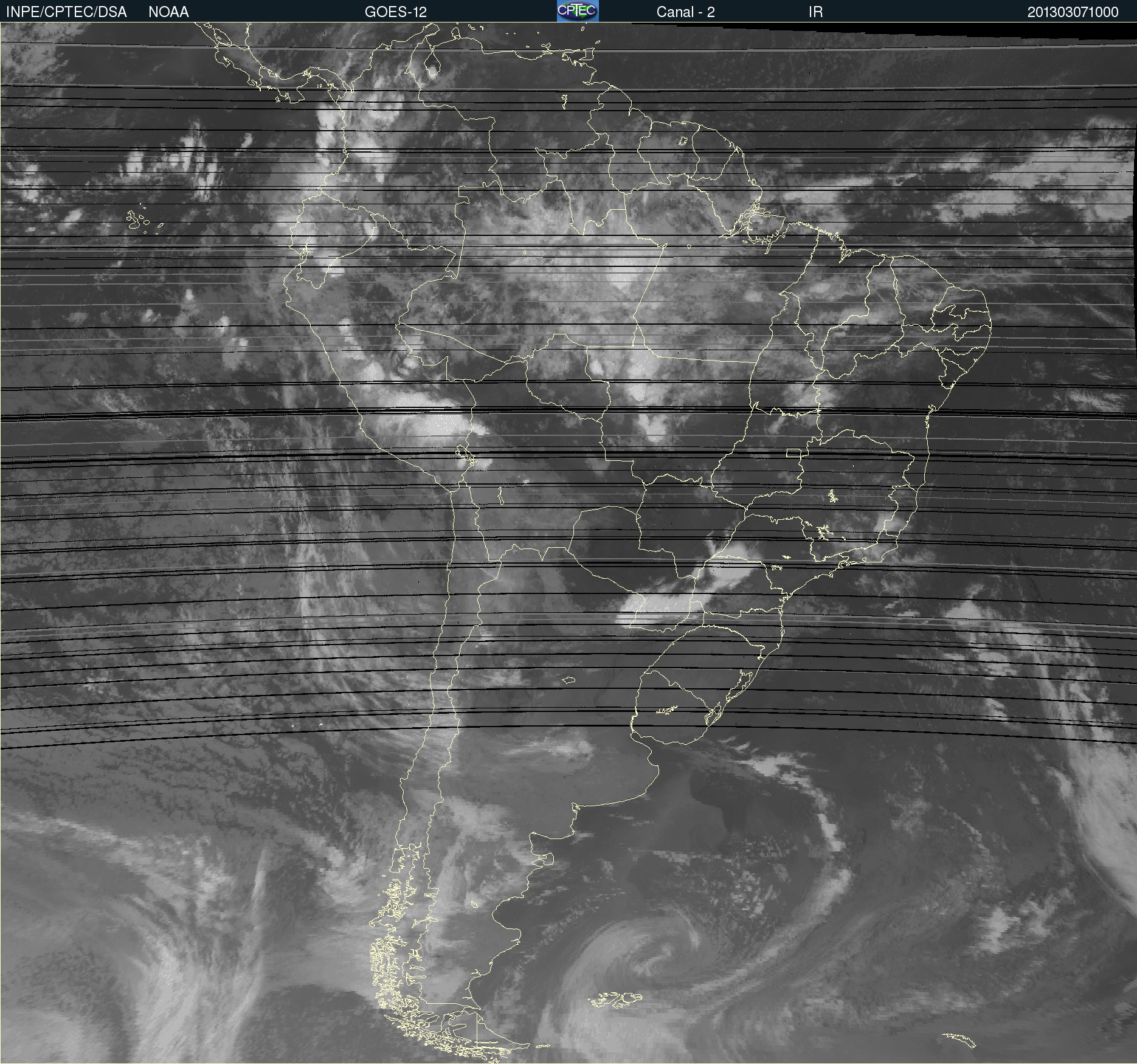Screen dimensions: 1137x1064
Task: Click the CPTEC logo in header
Action: point(578,11)
